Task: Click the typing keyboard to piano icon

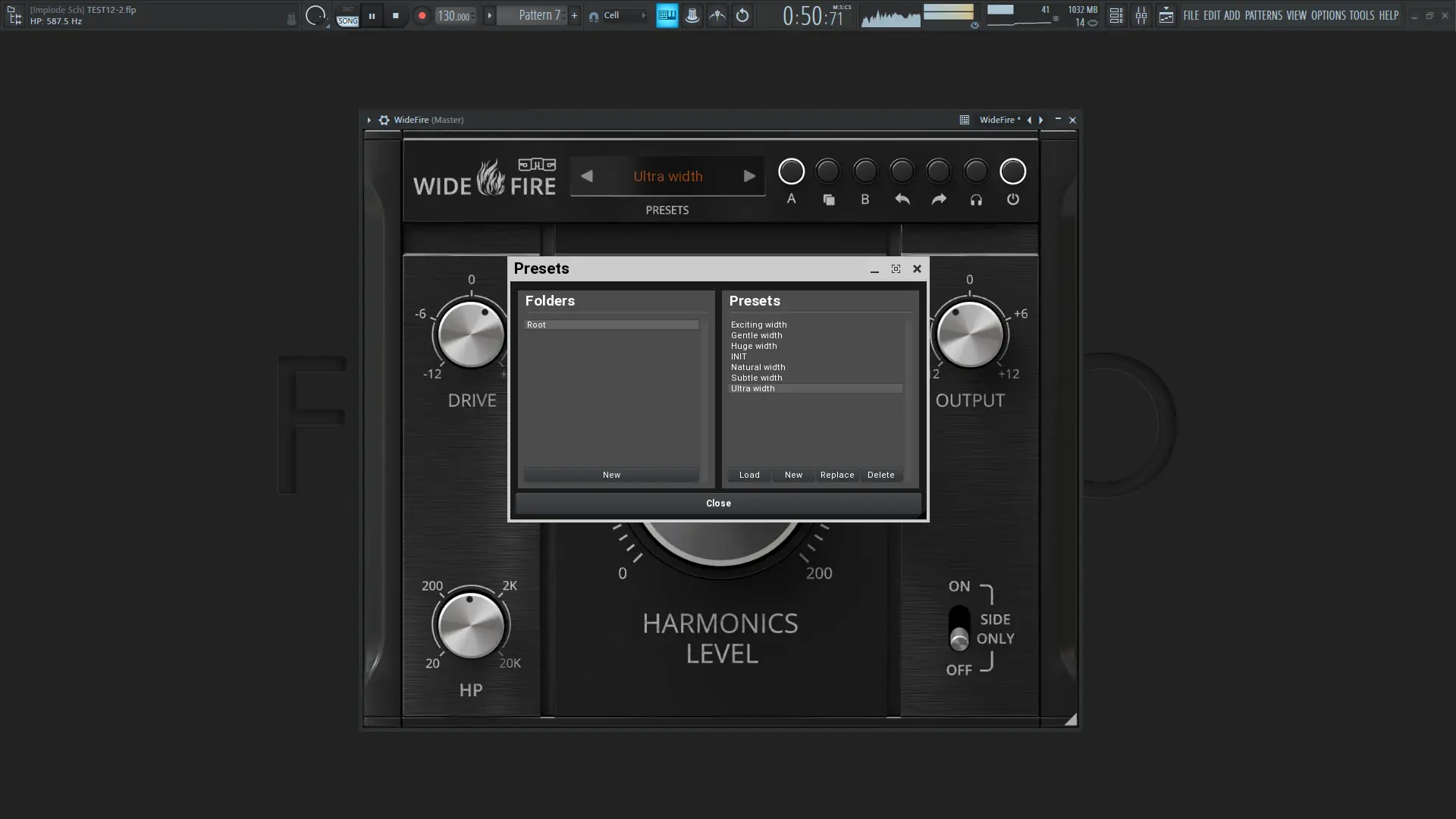Action: click(667, 15)
